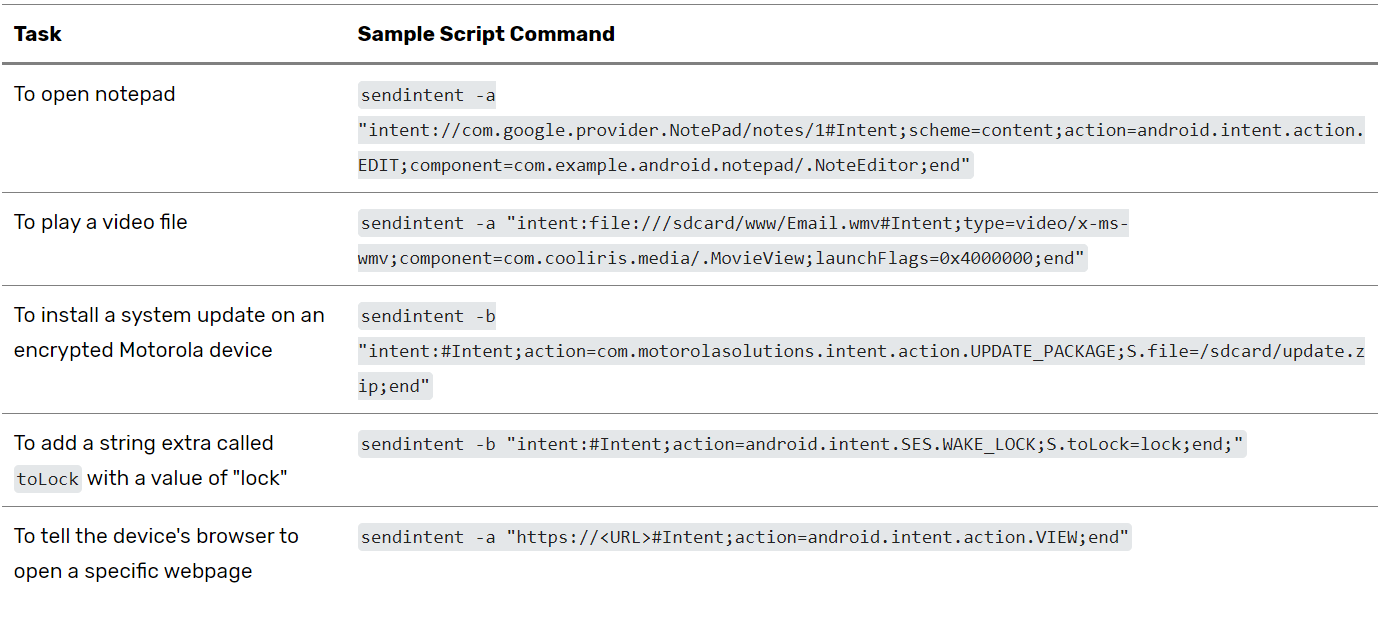1387x623 pixels.
Task: Click "sendintent -b" in the Motorola update command
Action: 428,317
